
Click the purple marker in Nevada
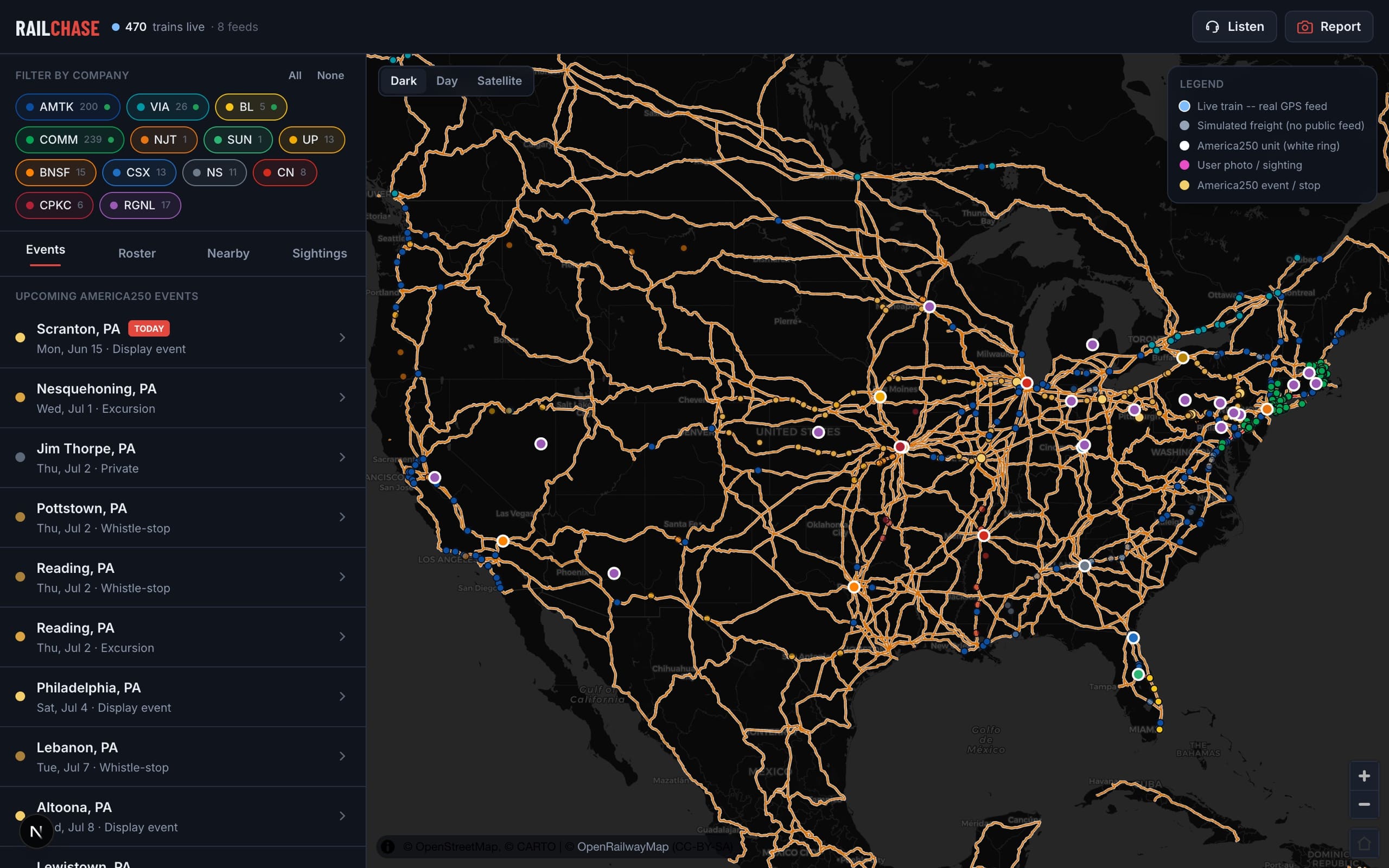coord(540,444)
